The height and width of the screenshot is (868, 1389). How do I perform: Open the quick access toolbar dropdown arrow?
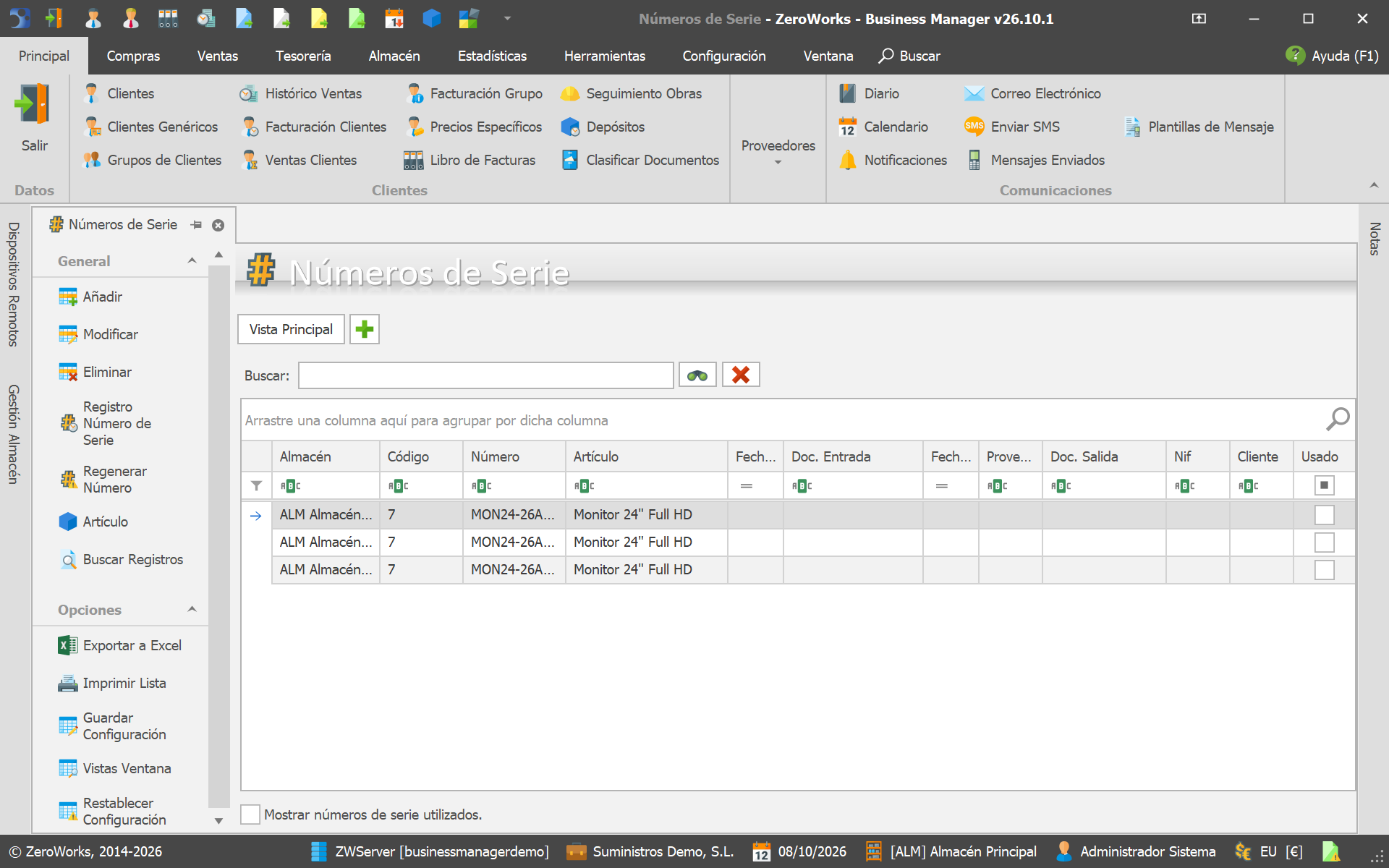tap(507, 18)
